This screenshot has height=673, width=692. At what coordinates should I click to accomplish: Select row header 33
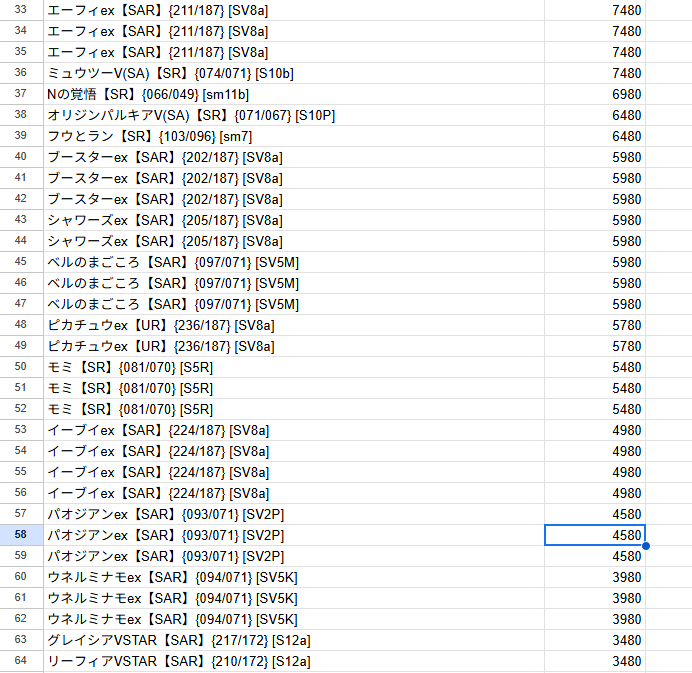[21, 10]
